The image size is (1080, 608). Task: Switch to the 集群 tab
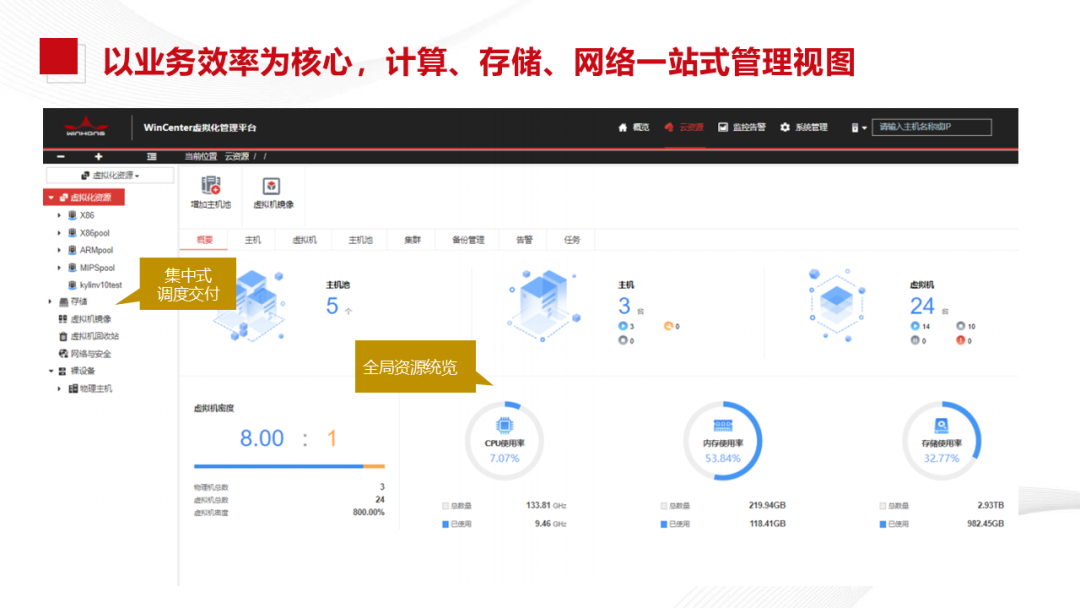(x=412, y=240)
